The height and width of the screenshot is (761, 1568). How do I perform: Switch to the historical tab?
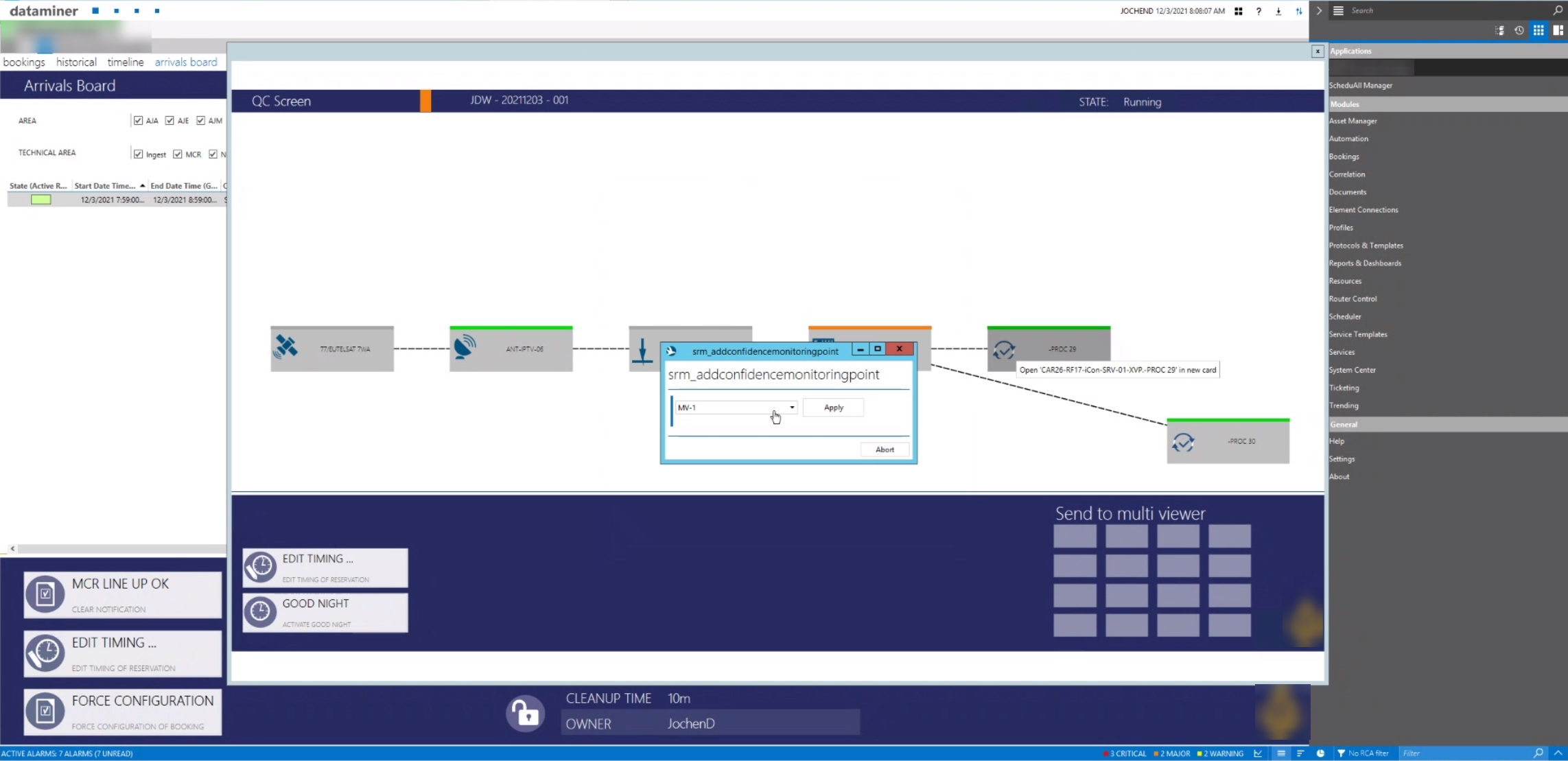click(76, 62)
